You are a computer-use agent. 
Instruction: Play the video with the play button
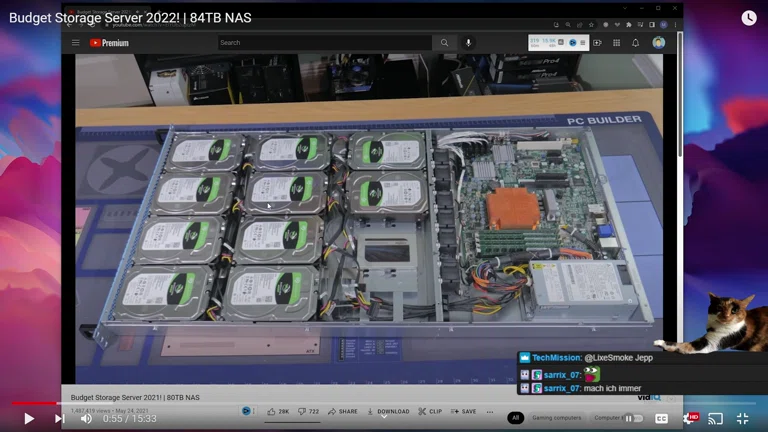tap(29, 418)
